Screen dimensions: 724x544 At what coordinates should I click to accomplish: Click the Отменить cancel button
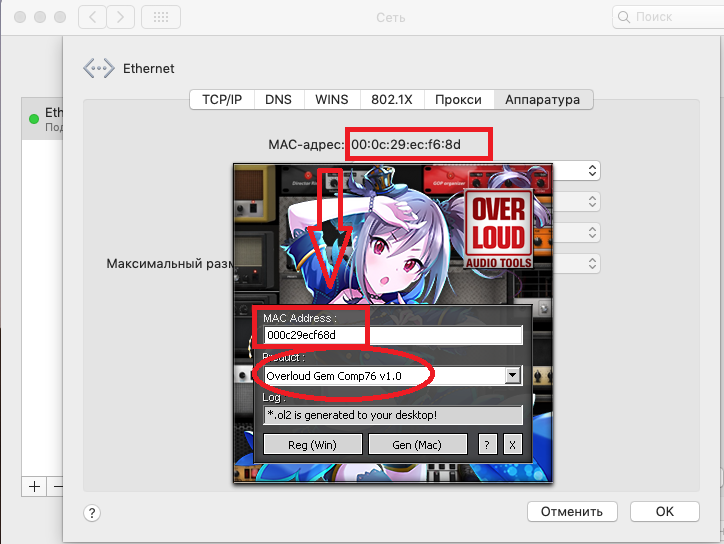tap(572, 511)
